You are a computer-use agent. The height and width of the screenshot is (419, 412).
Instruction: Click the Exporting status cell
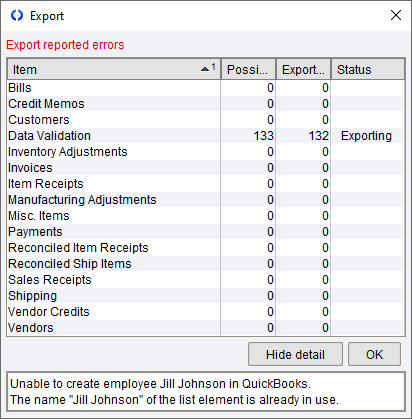(368, 136)
